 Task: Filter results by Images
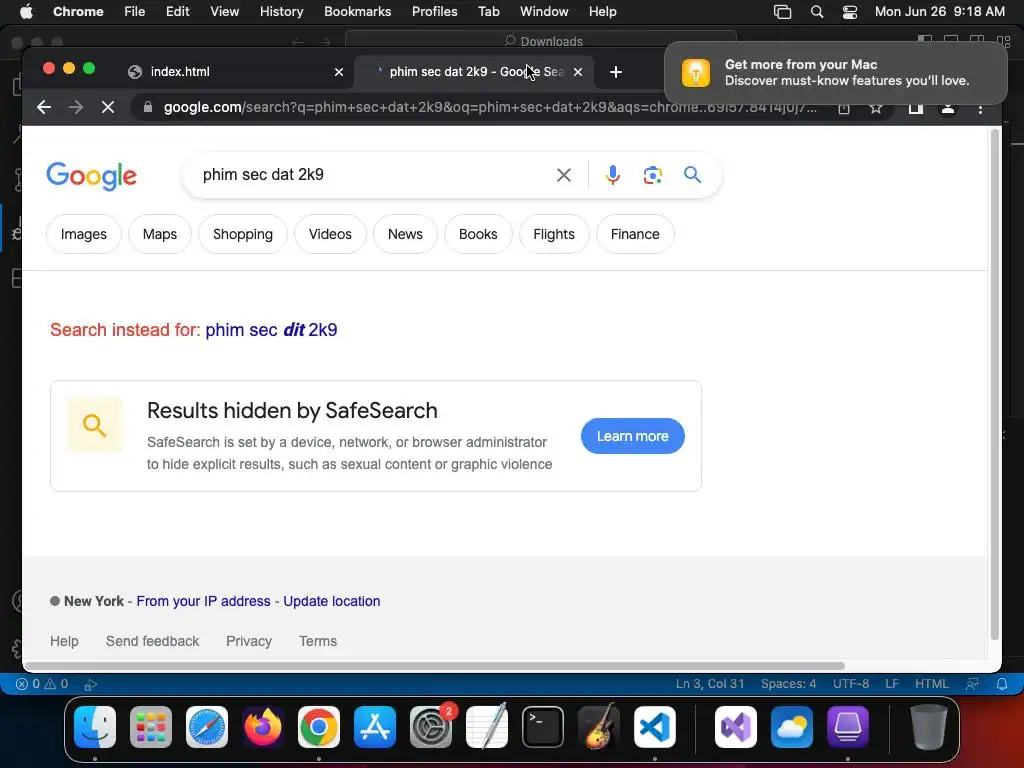(84, 234)
